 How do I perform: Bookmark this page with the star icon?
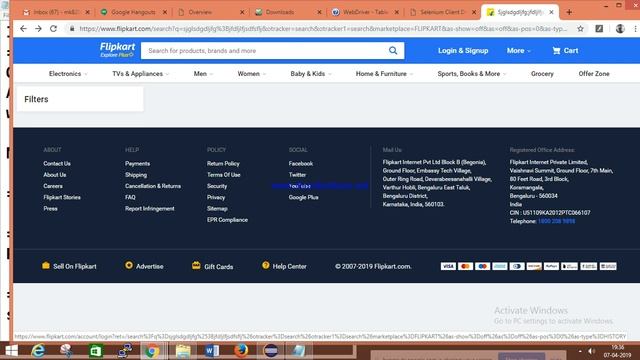(580, 29)
